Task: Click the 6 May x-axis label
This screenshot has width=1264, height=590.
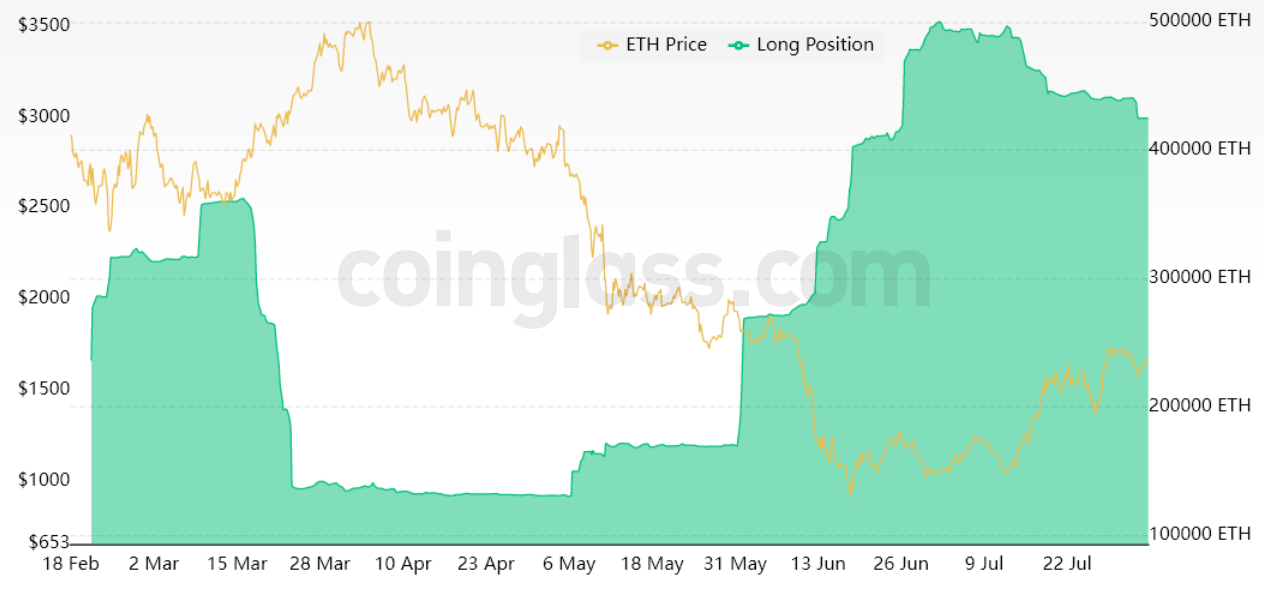Action: click(x=569, y=564)
